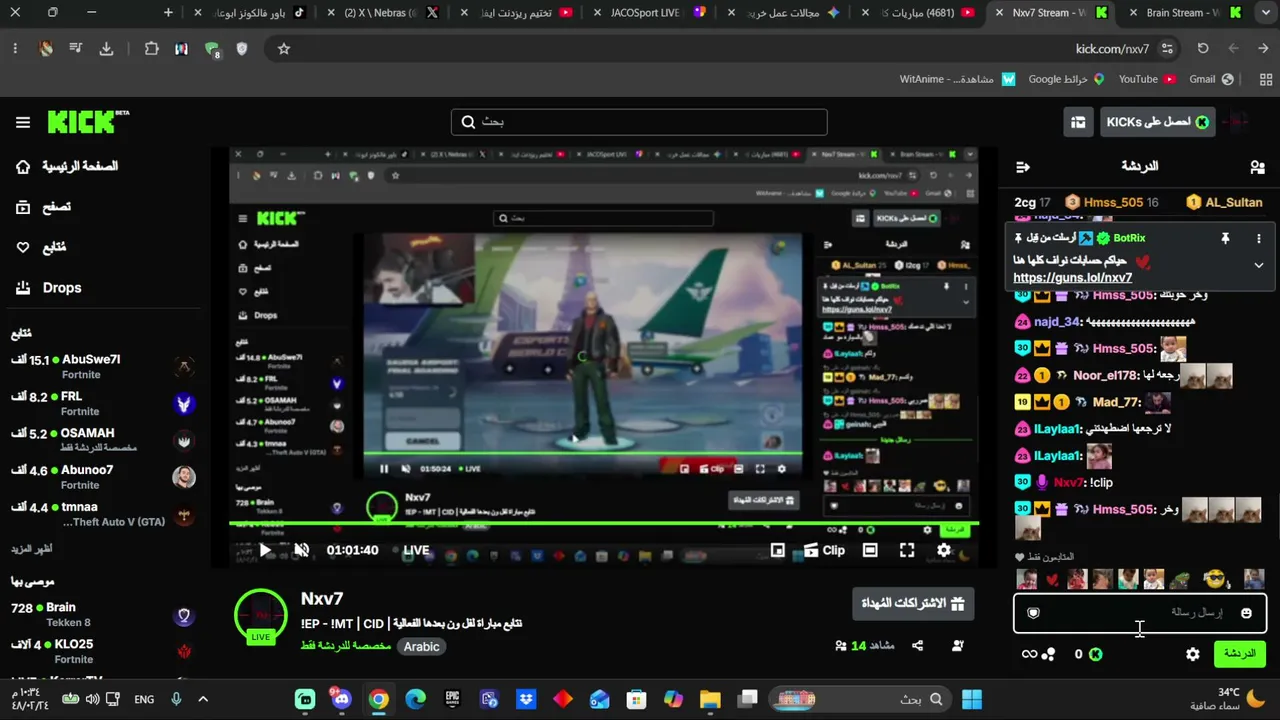This screenshot has width=1280, height=720.
Task: Open a new Chrome tab
Action: pos(168,13)
